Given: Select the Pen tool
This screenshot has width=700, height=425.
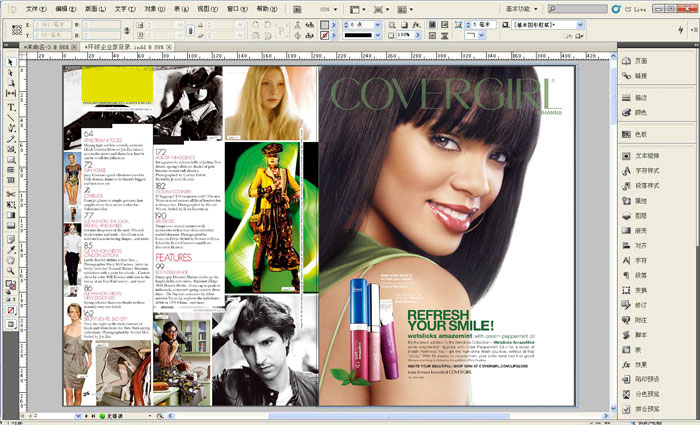Looking at the screenshot, I should [10, 128].
